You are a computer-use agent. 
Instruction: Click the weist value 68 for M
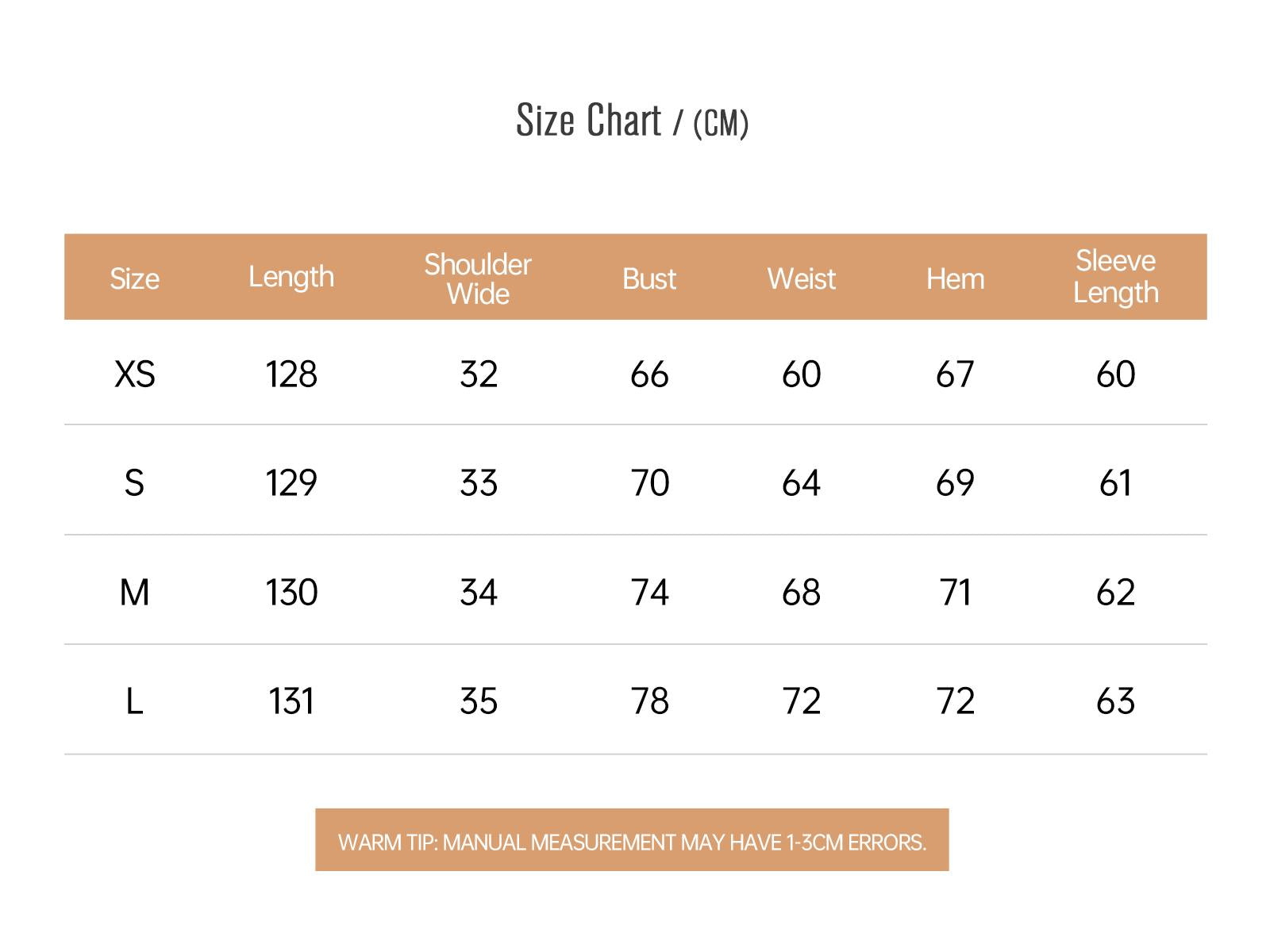801,592
